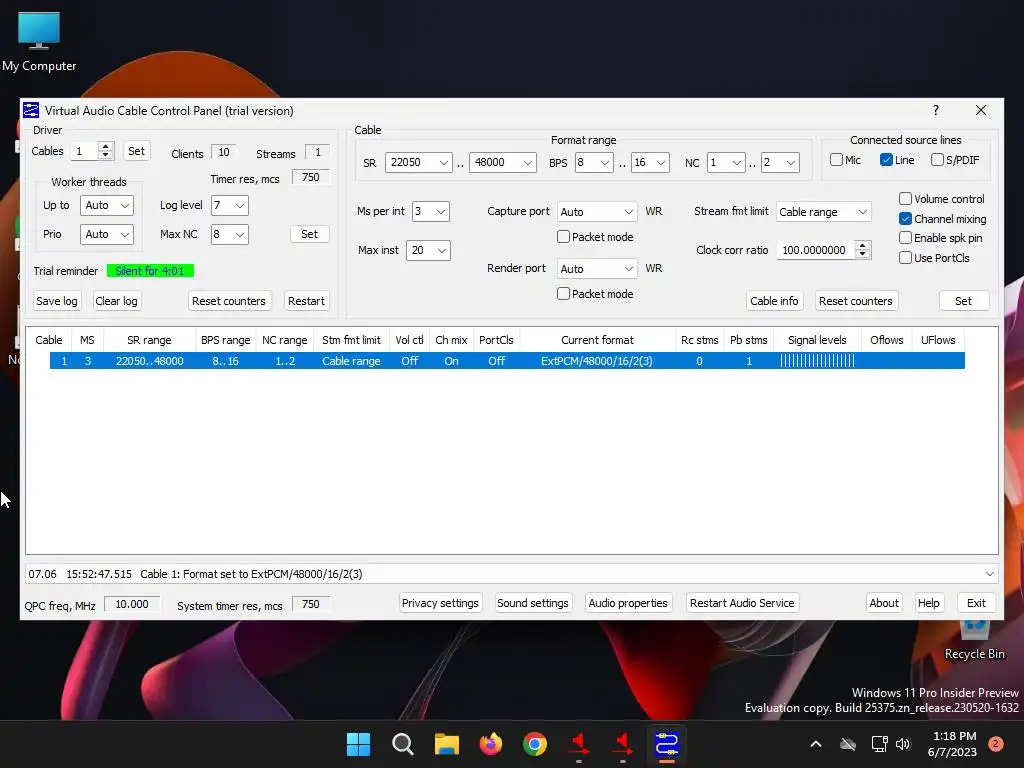
Task: Click the Save log button
Action: (x=57, y=301)
